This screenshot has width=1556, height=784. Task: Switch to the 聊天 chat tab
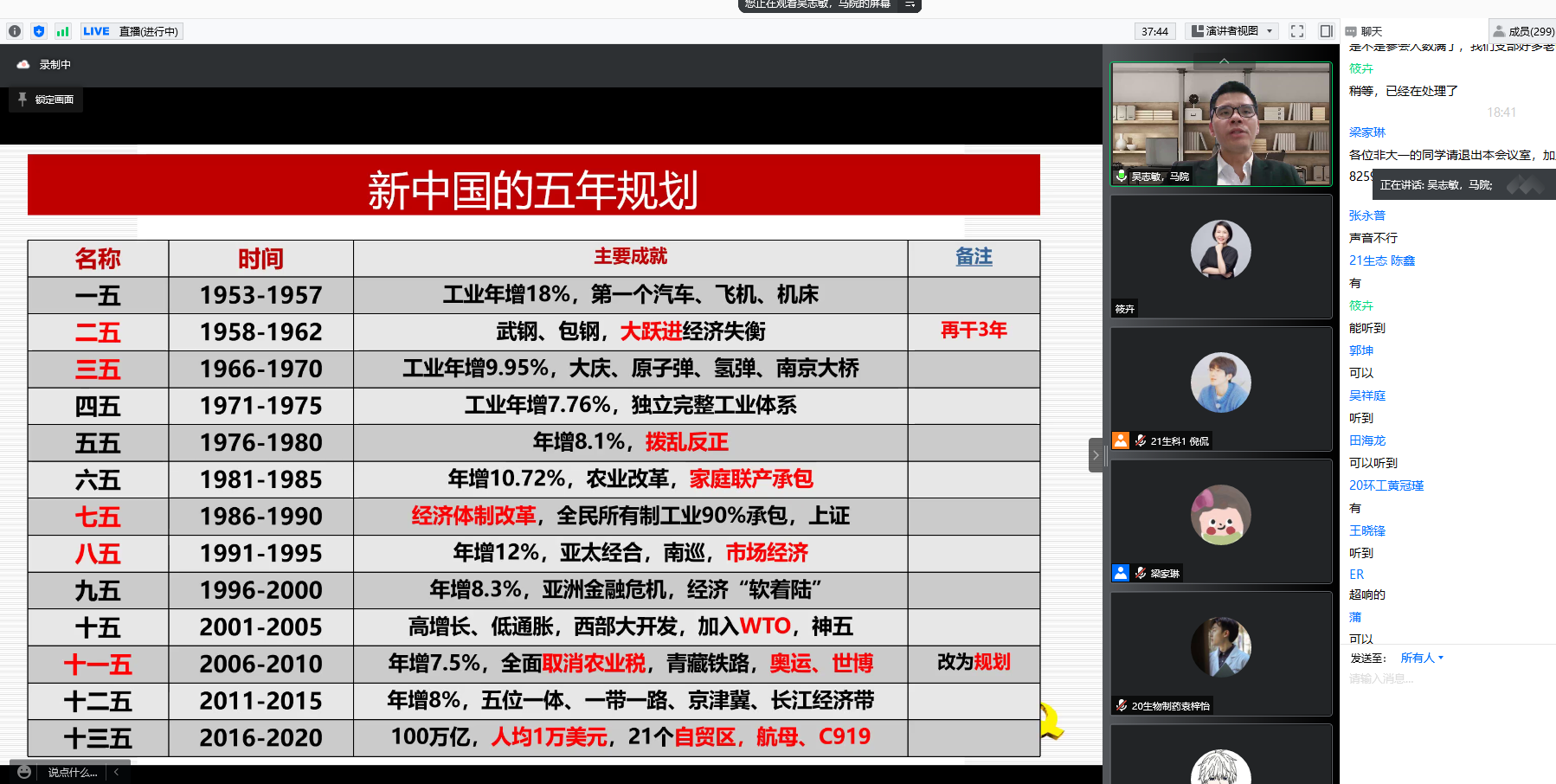[1364, 31]
